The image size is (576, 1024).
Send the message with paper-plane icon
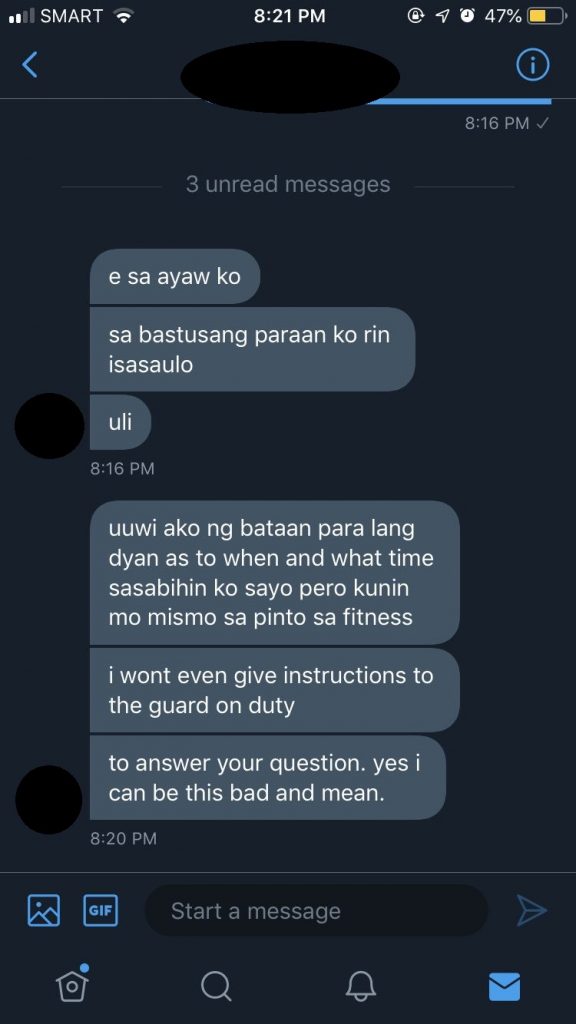(x=531, y=910)
